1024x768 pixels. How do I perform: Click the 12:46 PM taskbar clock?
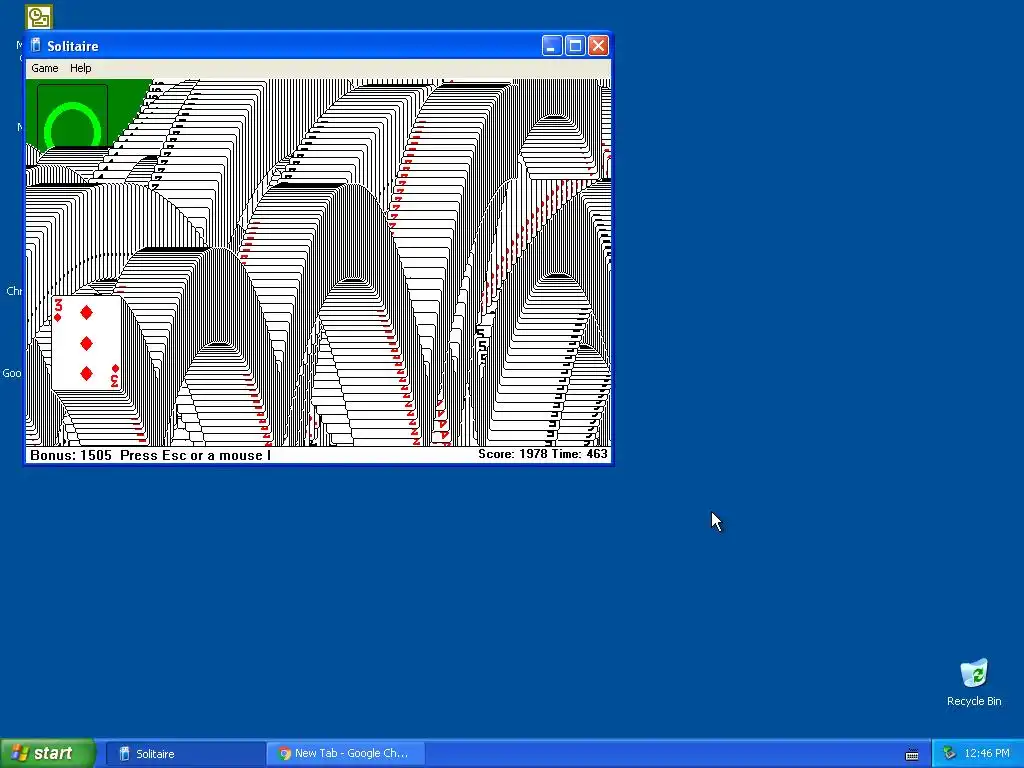tap(987, 754)
